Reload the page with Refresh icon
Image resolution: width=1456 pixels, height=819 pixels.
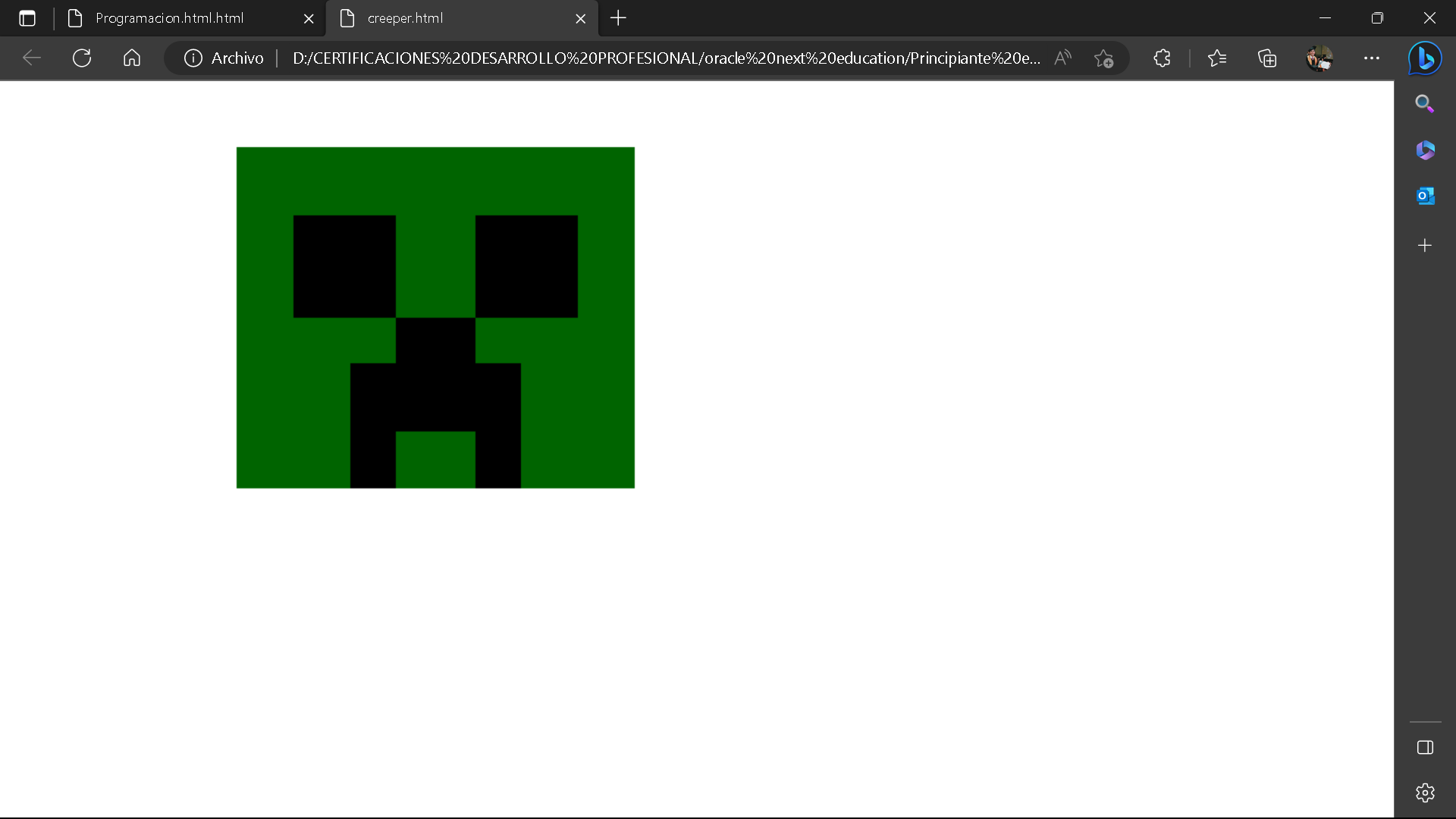pos(82,58)
